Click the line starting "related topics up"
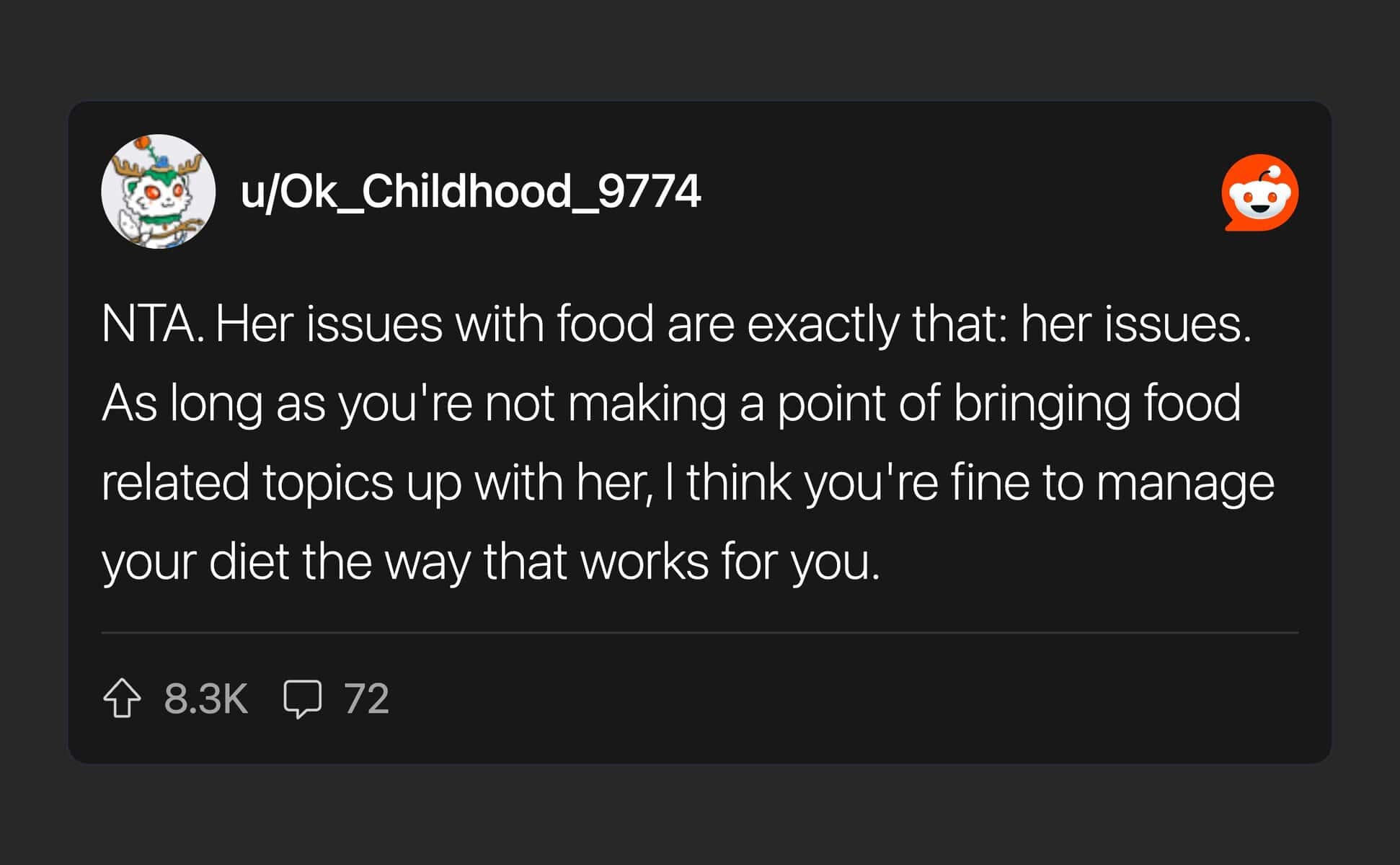This screenshot has width=1400, height=865. coord(687,483)
